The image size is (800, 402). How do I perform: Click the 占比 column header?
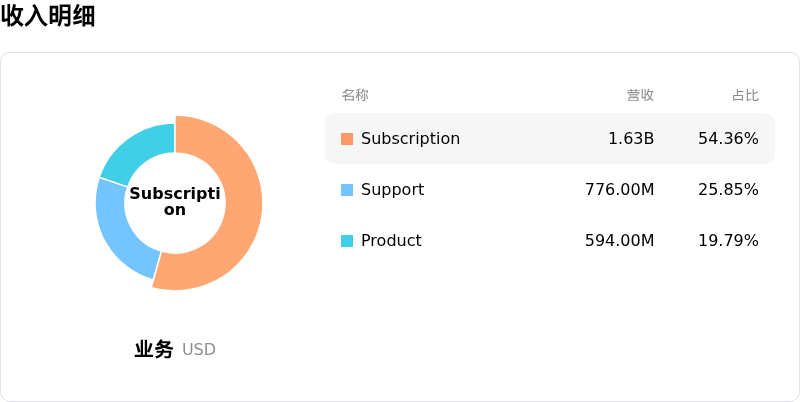point(745,95)
